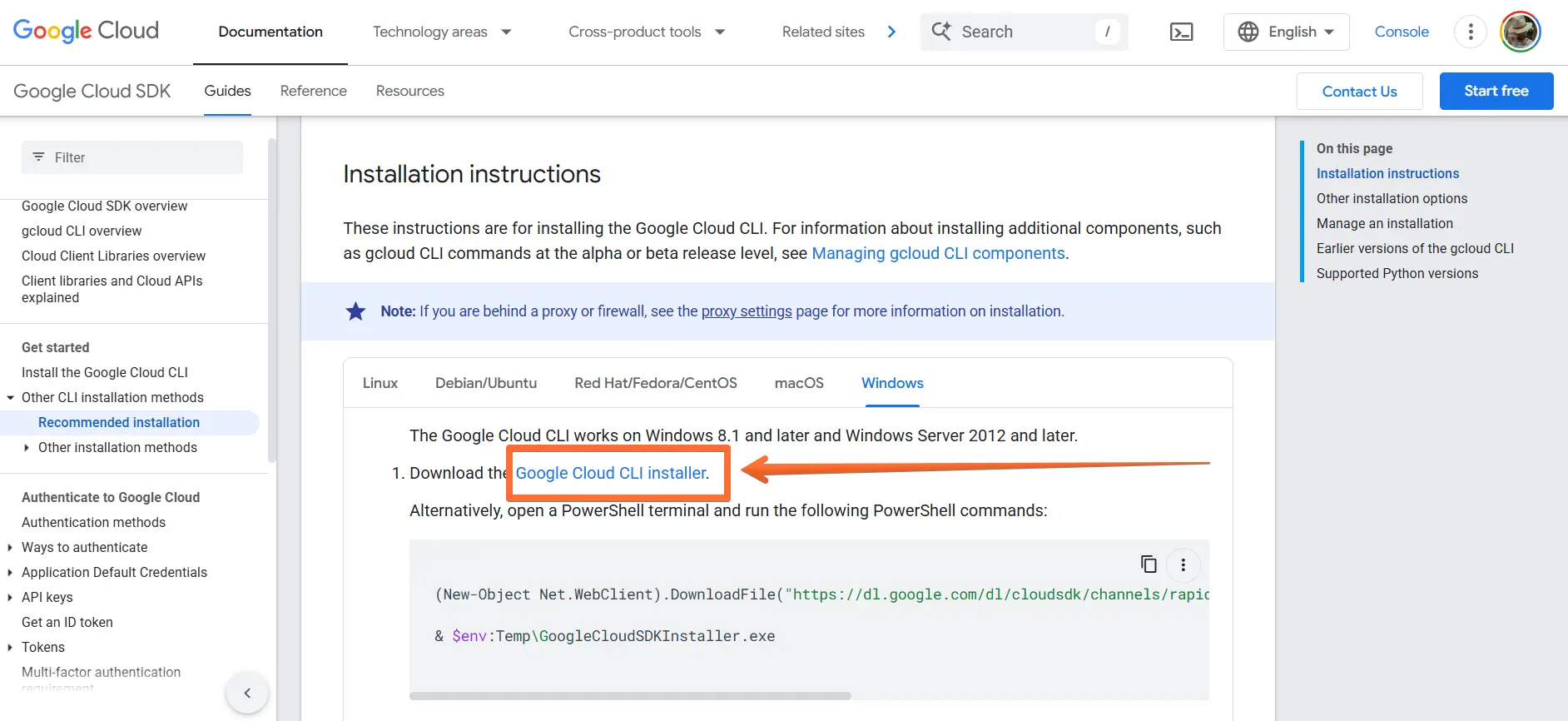The width and height of the screenshot is (1568, 721).
Task: Open the proxy settings link
Action: pyautogui.click(x=747, y=311)
